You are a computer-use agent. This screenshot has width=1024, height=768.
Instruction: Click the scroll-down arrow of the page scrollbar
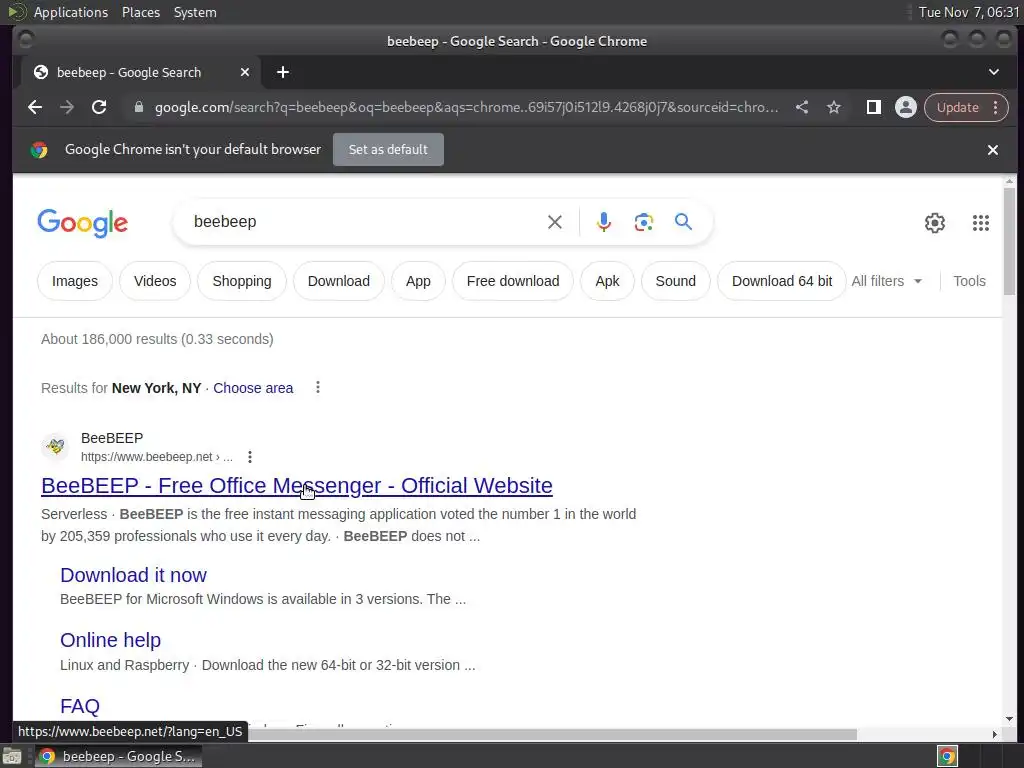pos(1009,718)
